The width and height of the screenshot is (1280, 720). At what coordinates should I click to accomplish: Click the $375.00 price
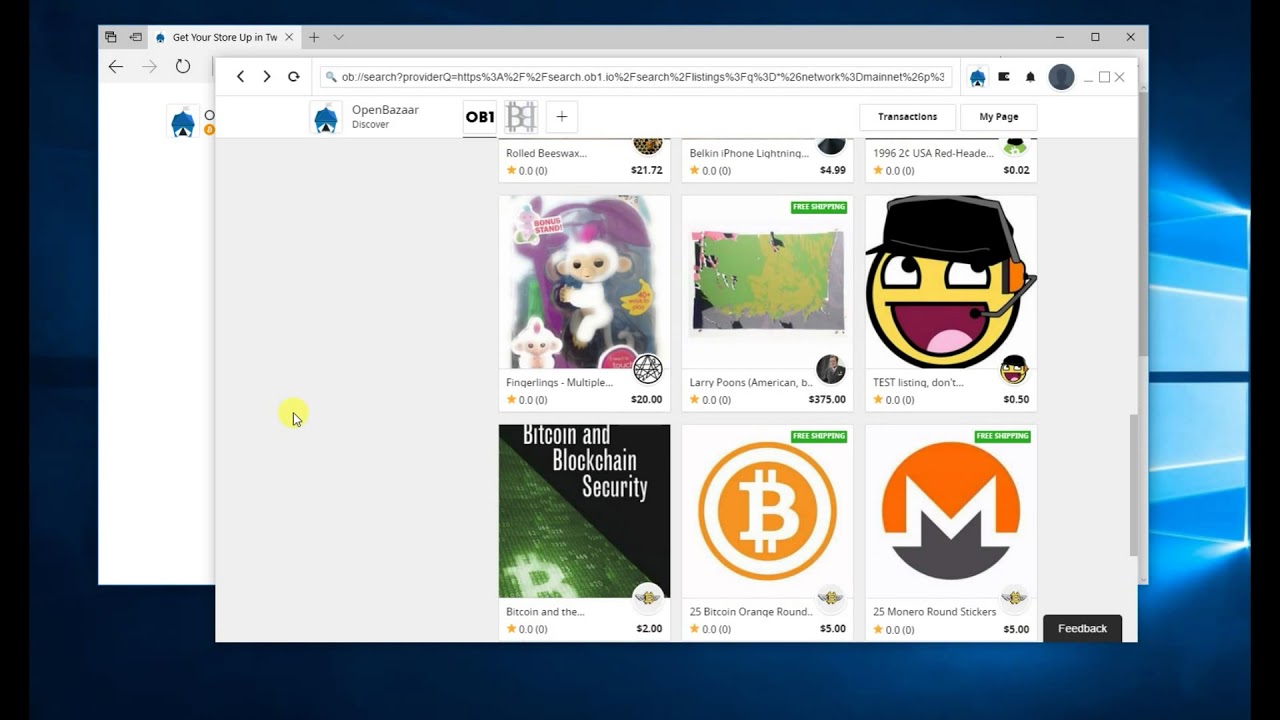coord(827,399)
